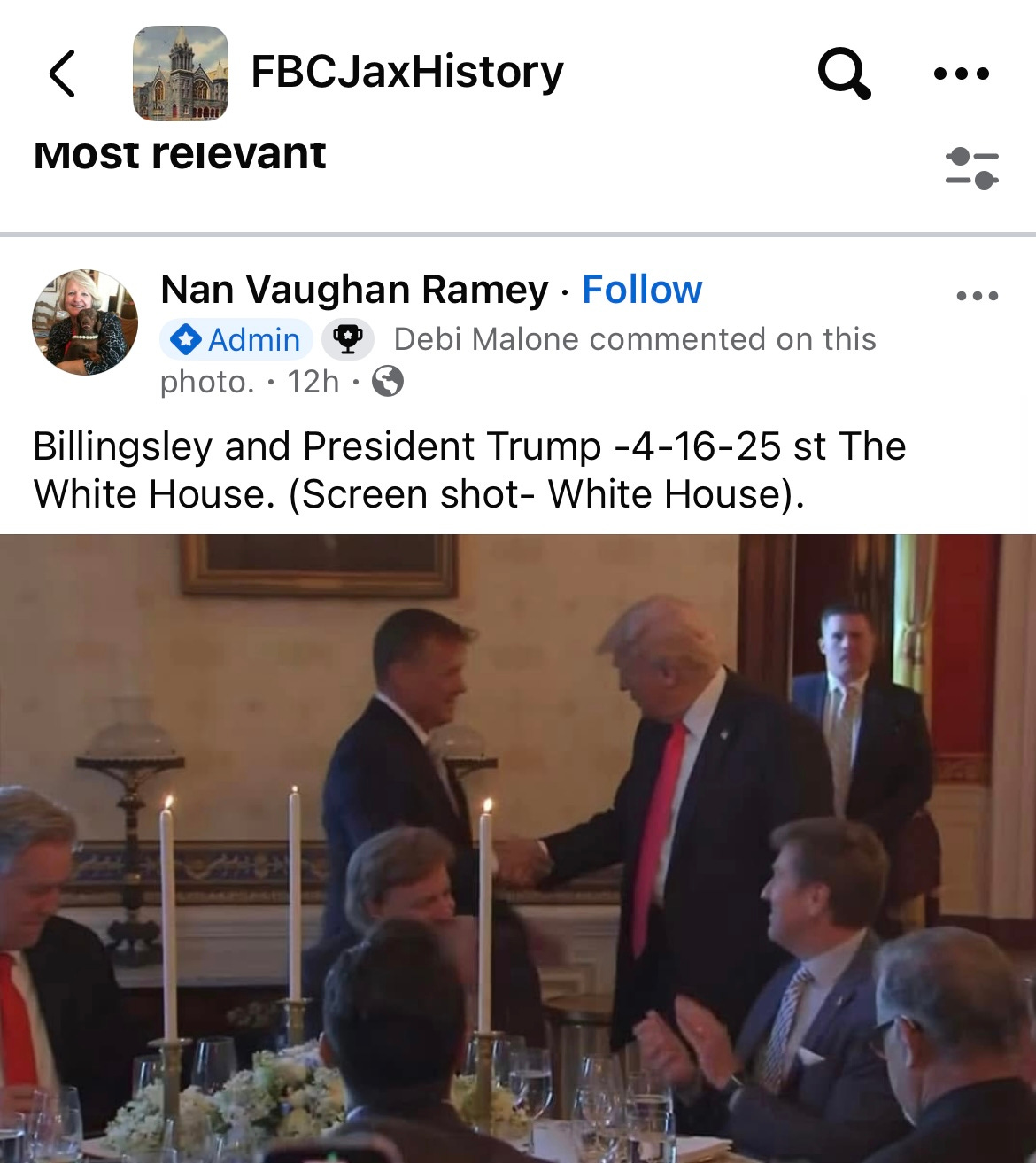Tap the globe public audience icon
The width and height of the screenshot is (1036, 1163).
(x=388, y=382)
